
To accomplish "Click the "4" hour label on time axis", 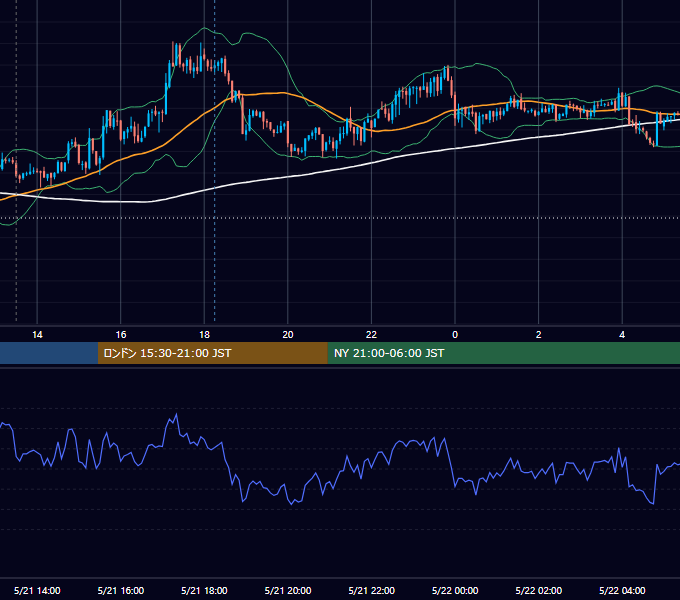I will pyautogui.click(x=622, y=334).
